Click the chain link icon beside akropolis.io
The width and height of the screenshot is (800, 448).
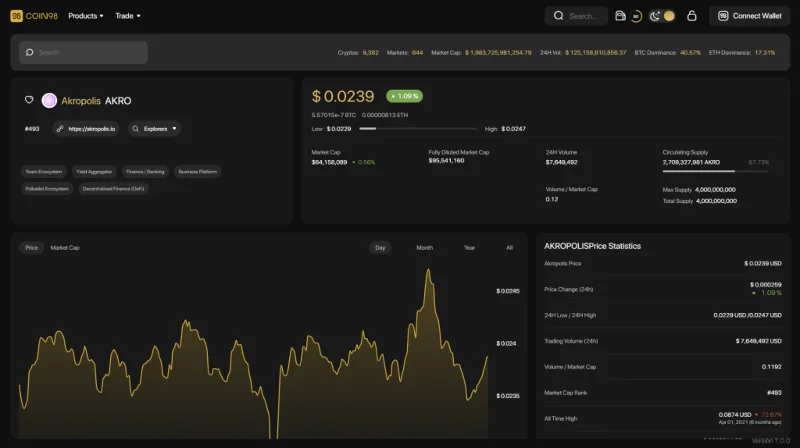[x=60, y=129]
